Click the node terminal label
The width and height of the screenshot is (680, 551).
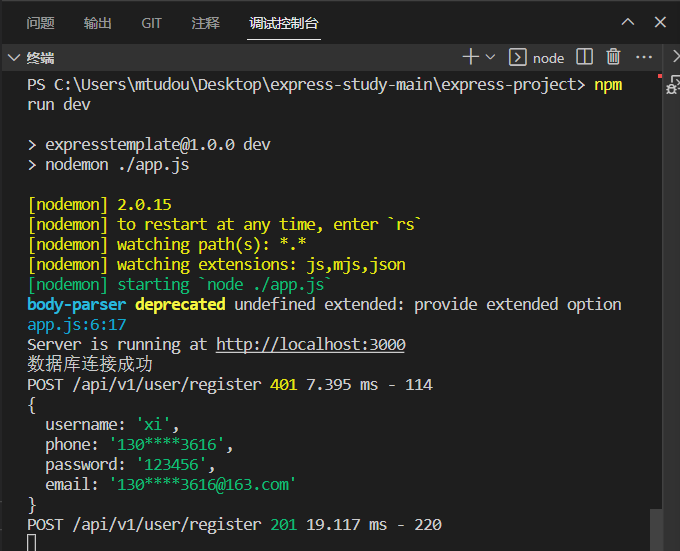(548, 58)
